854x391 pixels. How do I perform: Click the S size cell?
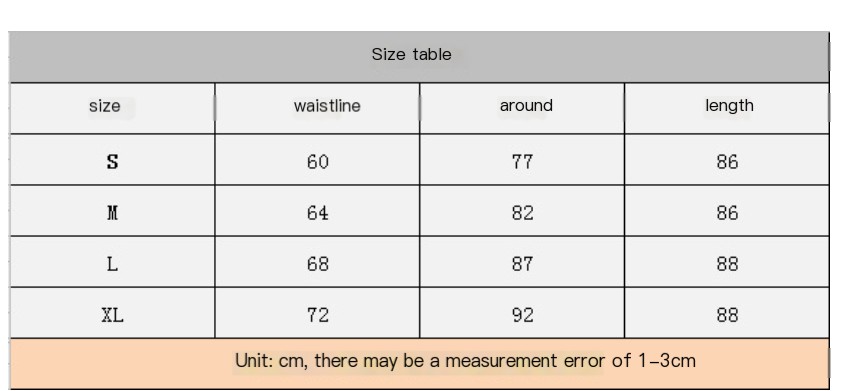coord(112,162)
